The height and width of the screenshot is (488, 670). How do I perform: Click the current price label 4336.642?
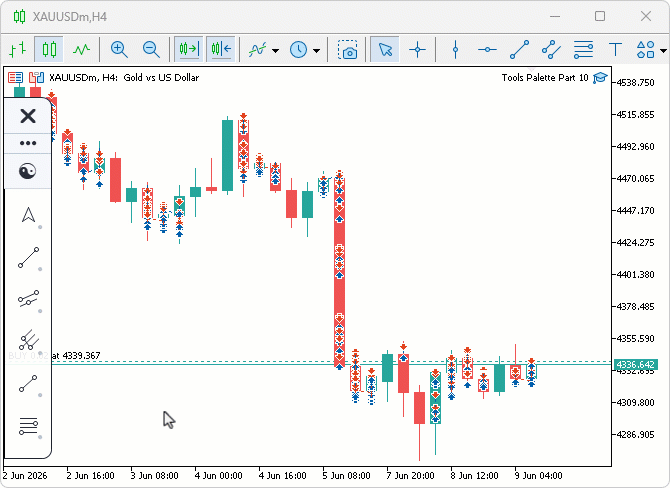click(635, 365)
